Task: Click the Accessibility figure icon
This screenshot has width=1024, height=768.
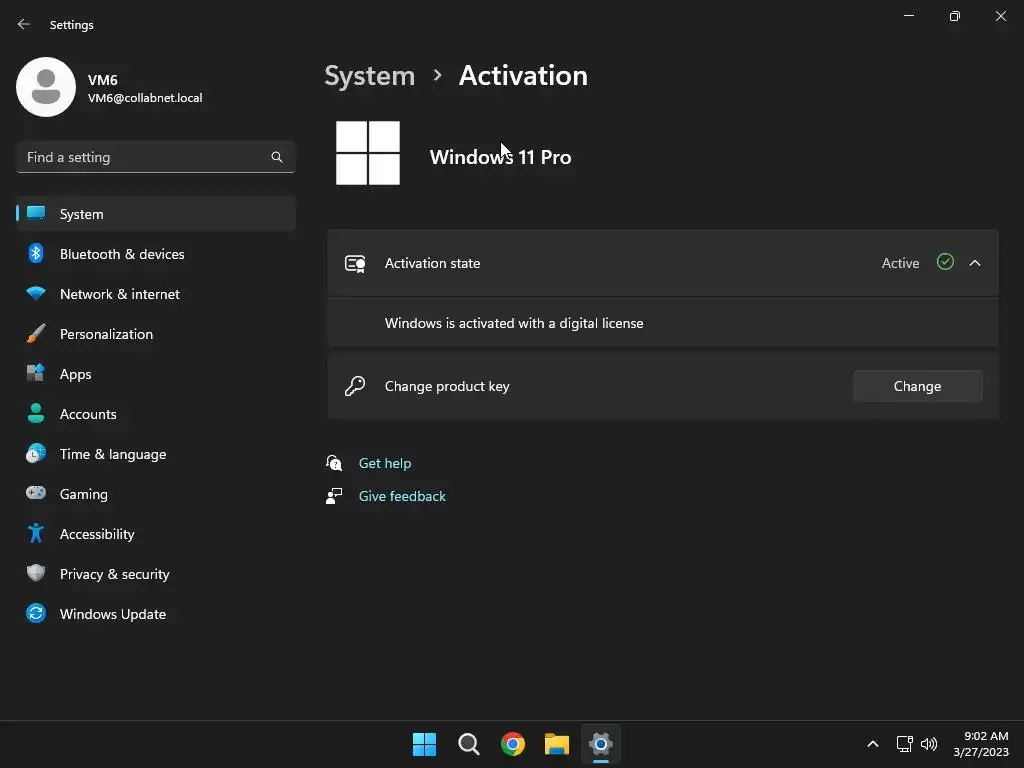Action: tap(36, 534)
